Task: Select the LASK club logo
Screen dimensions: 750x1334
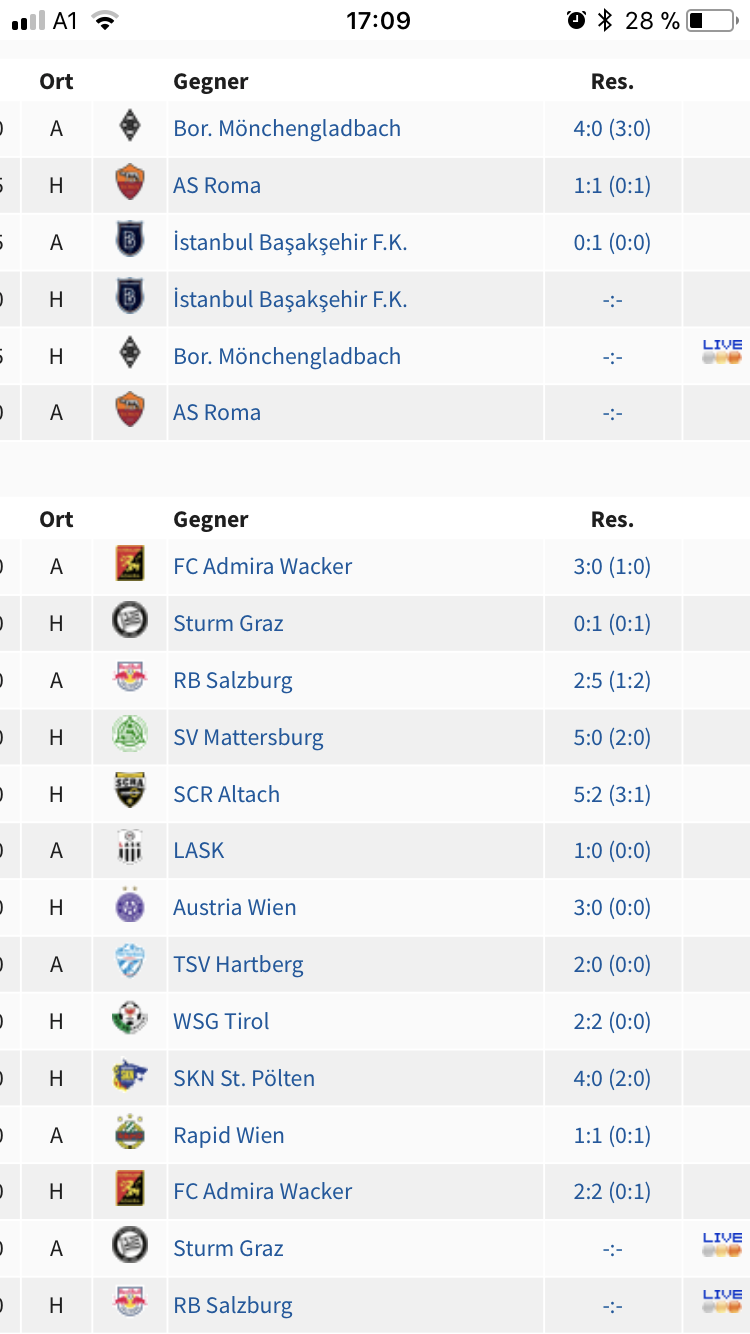Action: pyautogui.click(x=130, y=850)
